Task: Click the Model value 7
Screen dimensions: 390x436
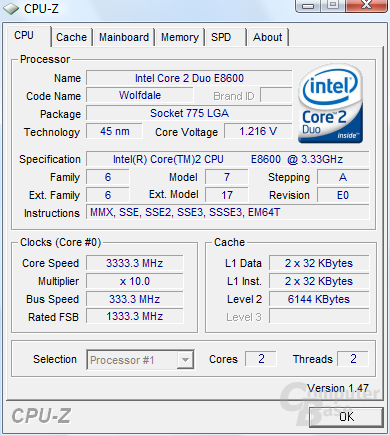Action: coord(227,177)
